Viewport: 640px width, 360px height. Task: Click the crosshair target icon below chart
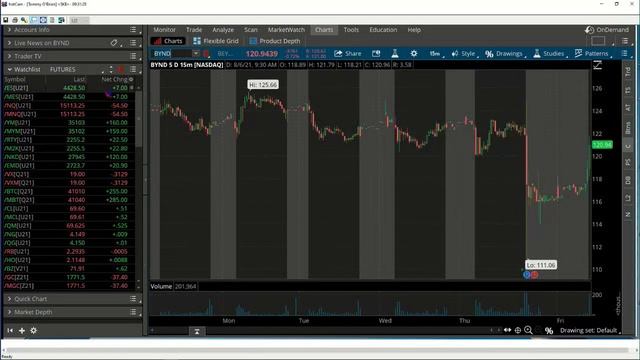pyautogui.click(x=518, y=330)
